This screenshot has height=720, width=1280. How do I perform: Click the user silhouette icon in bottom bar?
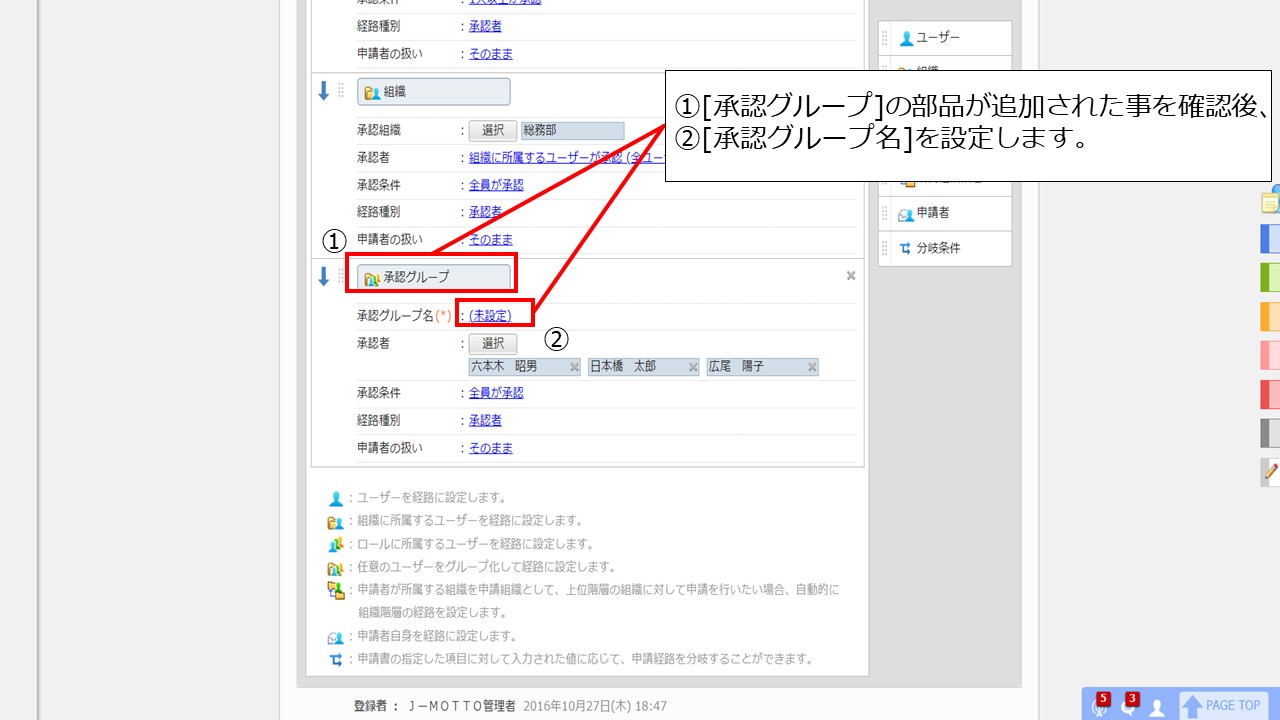[1157, 707]
